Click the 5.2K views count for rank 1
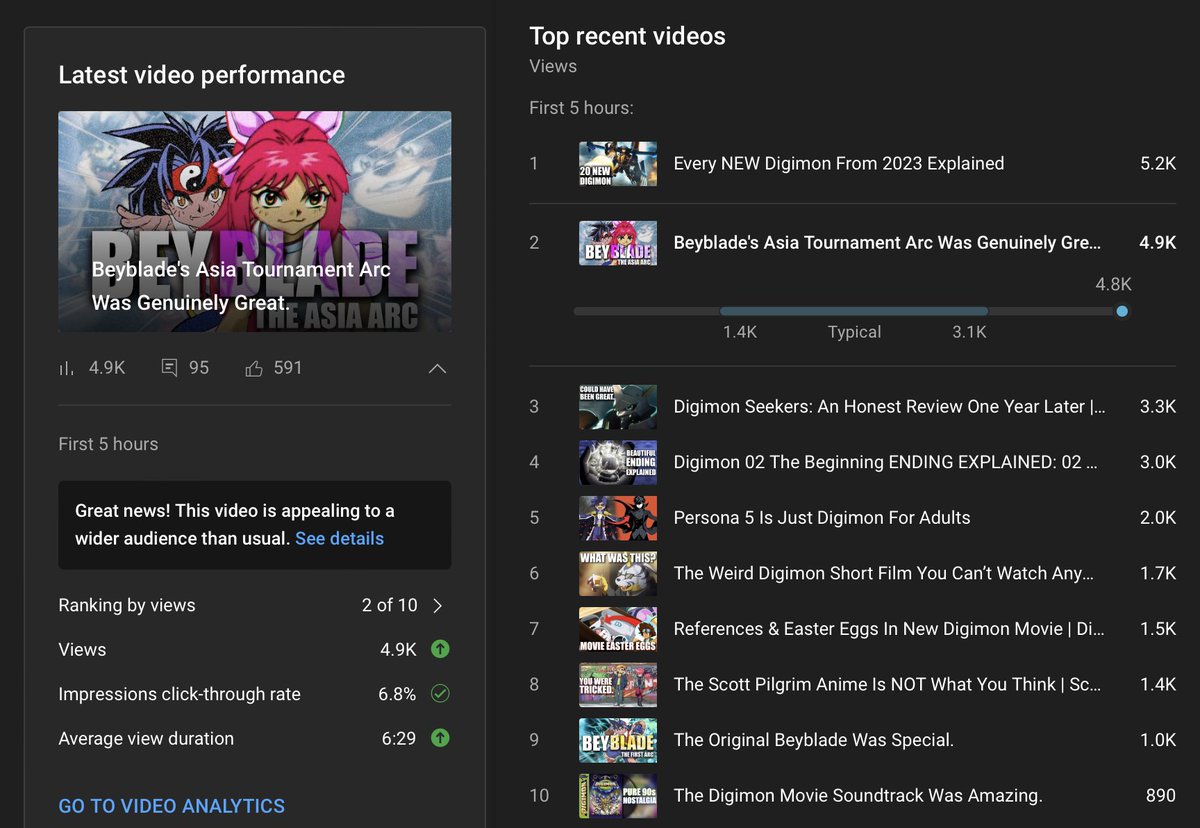This screenshot has width=1200, height=828. pyautogui.click(x=1158, y=164)
